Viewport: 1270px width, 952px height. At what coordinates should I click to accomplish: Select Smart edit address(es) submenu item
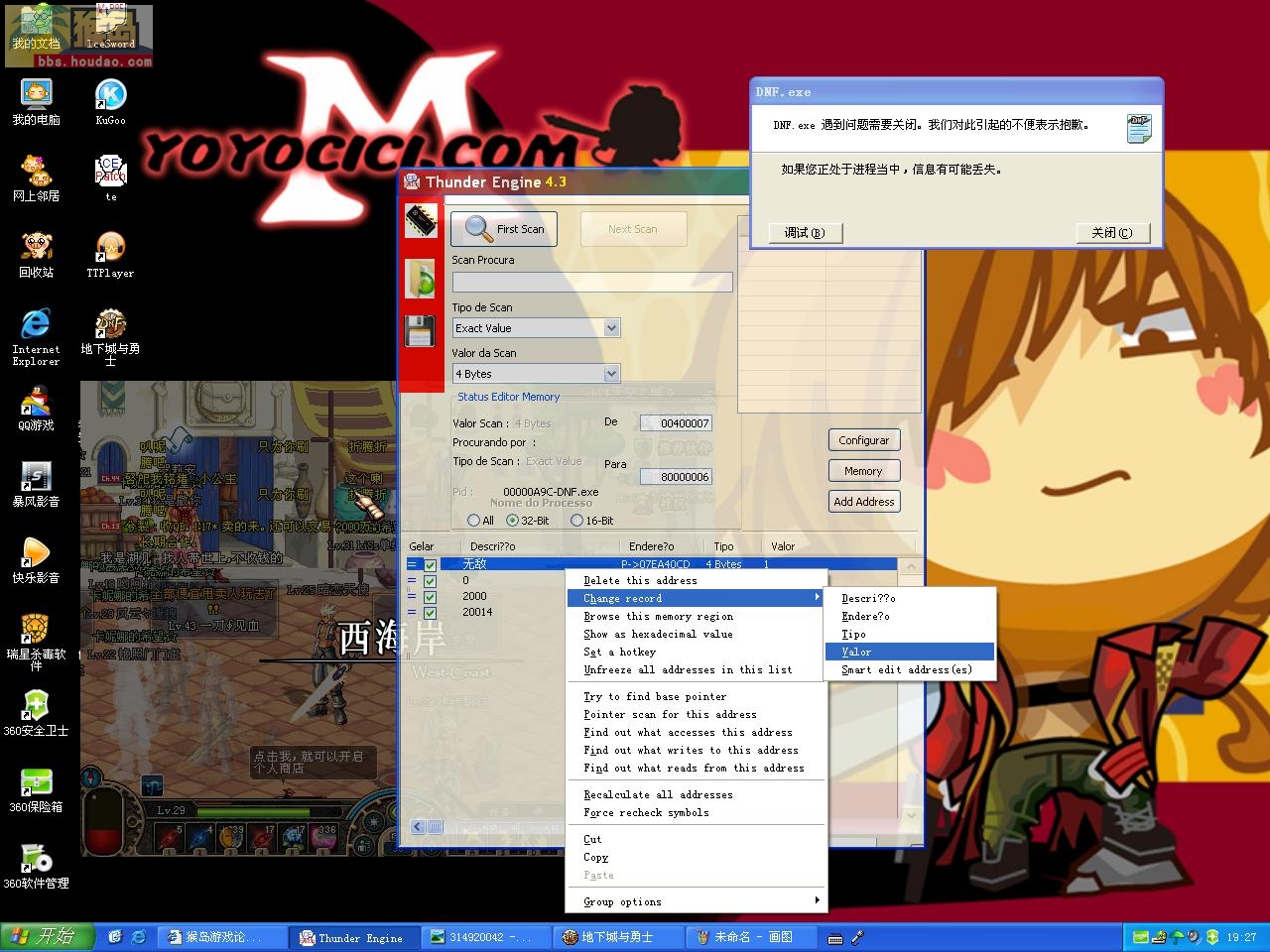pyautogui.click(x=910, y=669)
